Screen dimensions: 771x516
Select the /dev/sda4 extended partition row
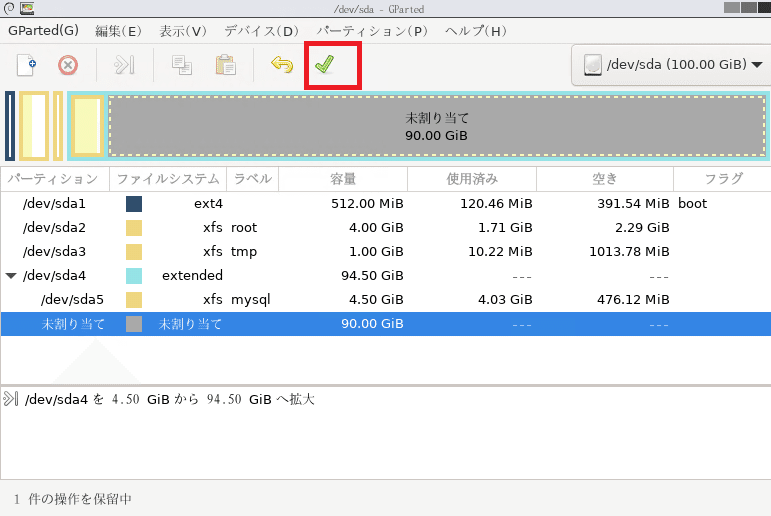tap(386, 275)
